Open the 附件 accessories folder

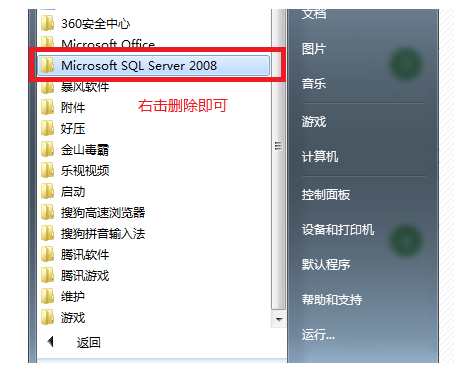[73, 107]
